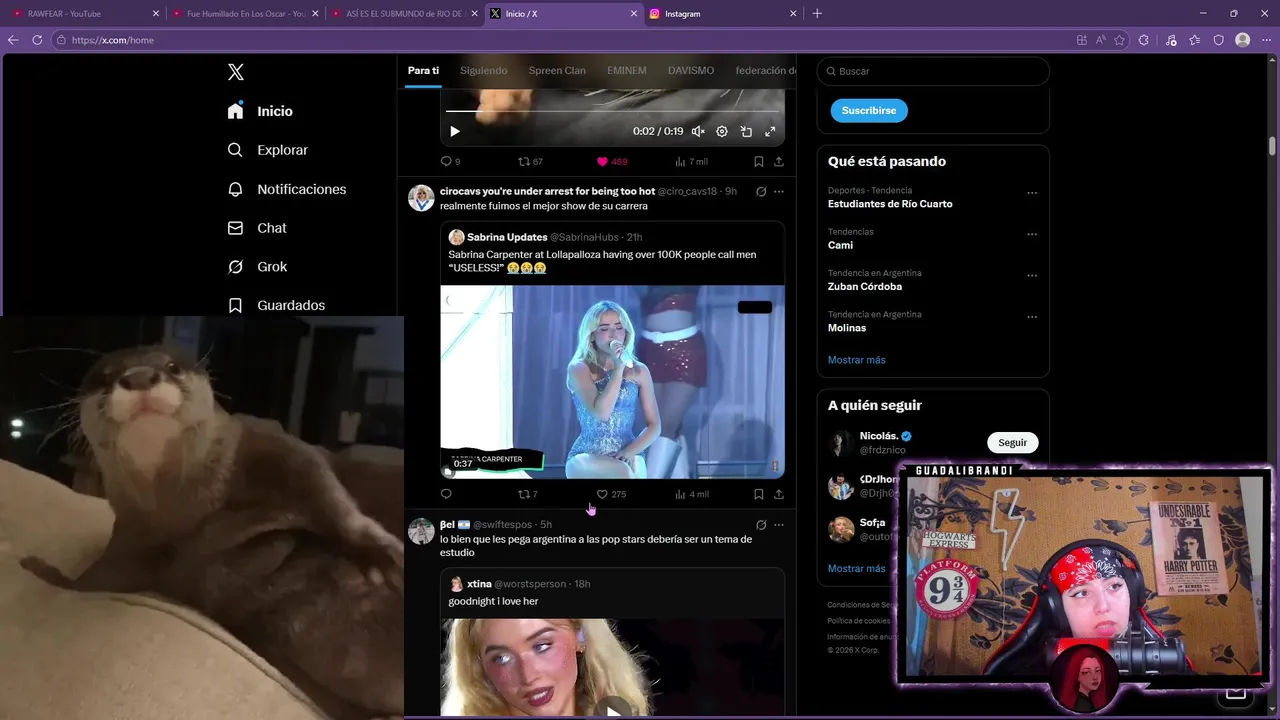Open Explorar search page
This screenshot has width=1280, height=720.
[x=267, y=150]
